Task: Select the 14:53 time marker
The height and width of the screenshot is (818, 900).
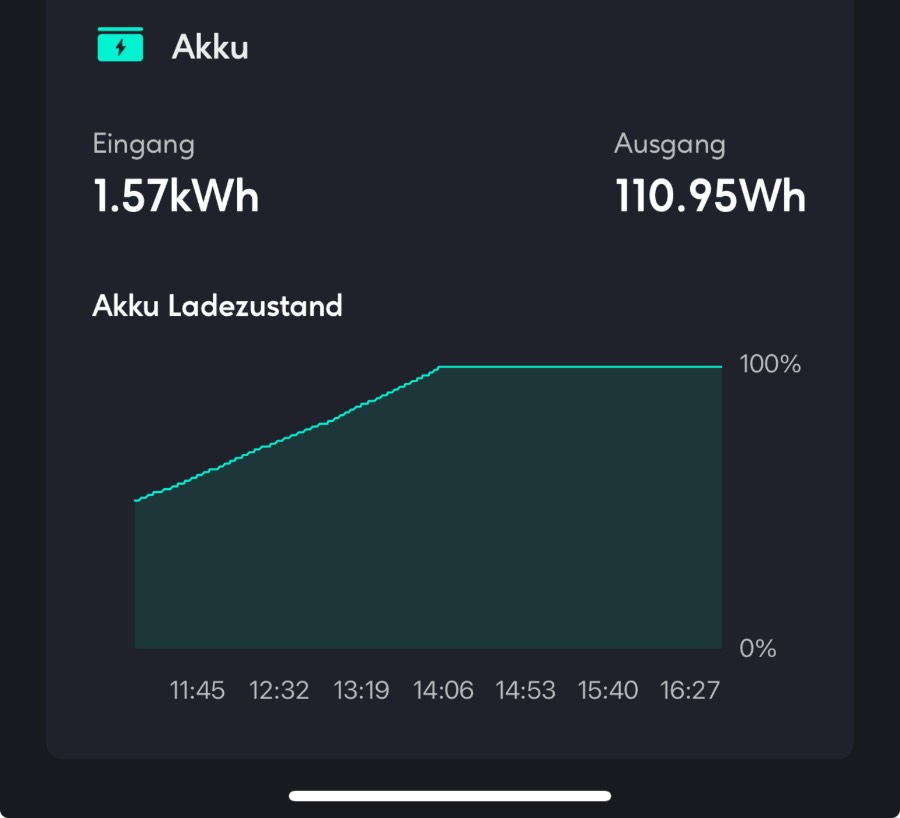Action: (x=525, y=690)
